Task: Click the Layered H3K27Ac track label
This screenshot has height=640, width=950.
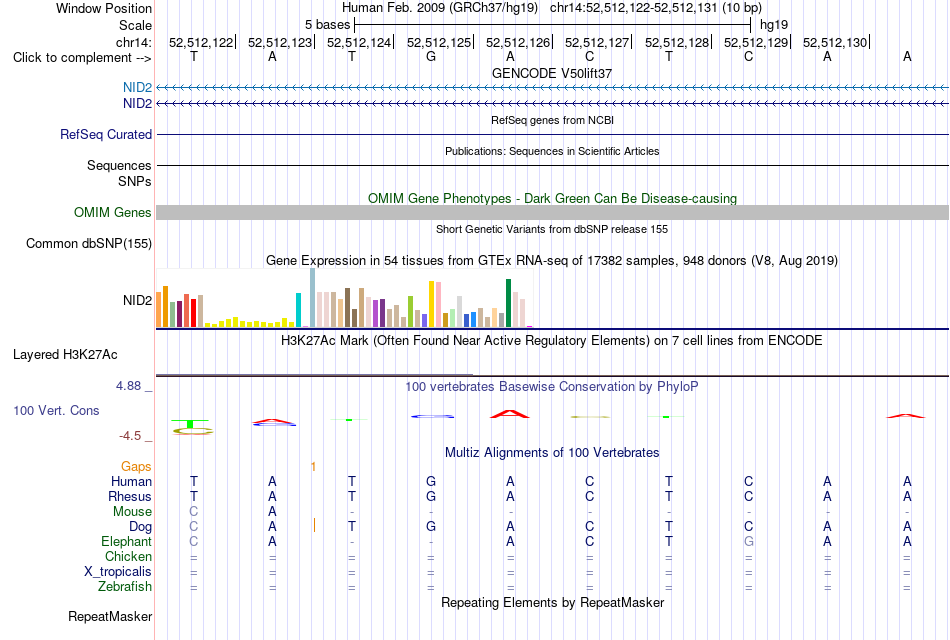Action: (65, 355)
